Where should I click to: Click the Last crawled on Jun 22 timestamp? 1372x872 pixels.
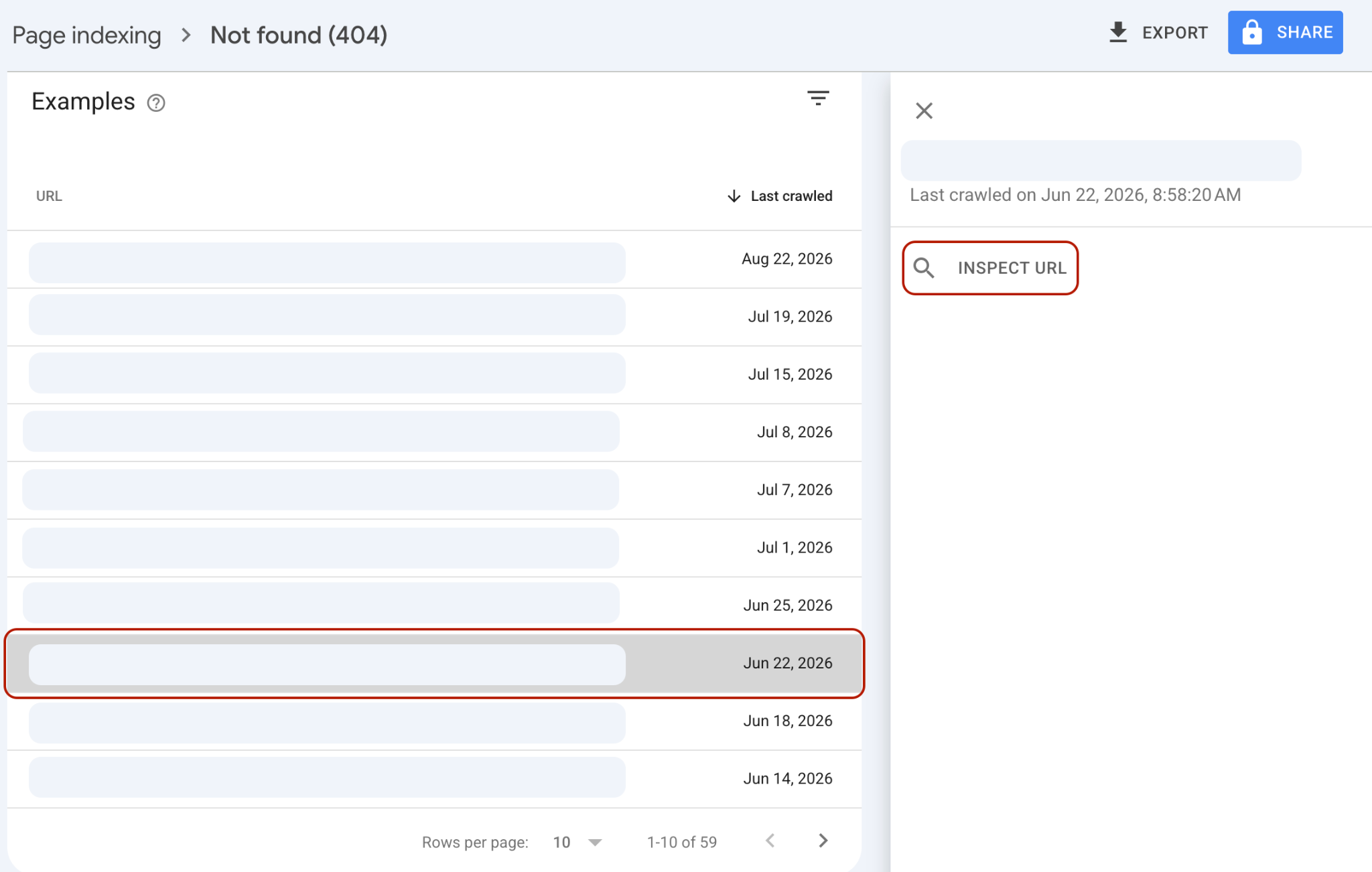[1075, 195]
